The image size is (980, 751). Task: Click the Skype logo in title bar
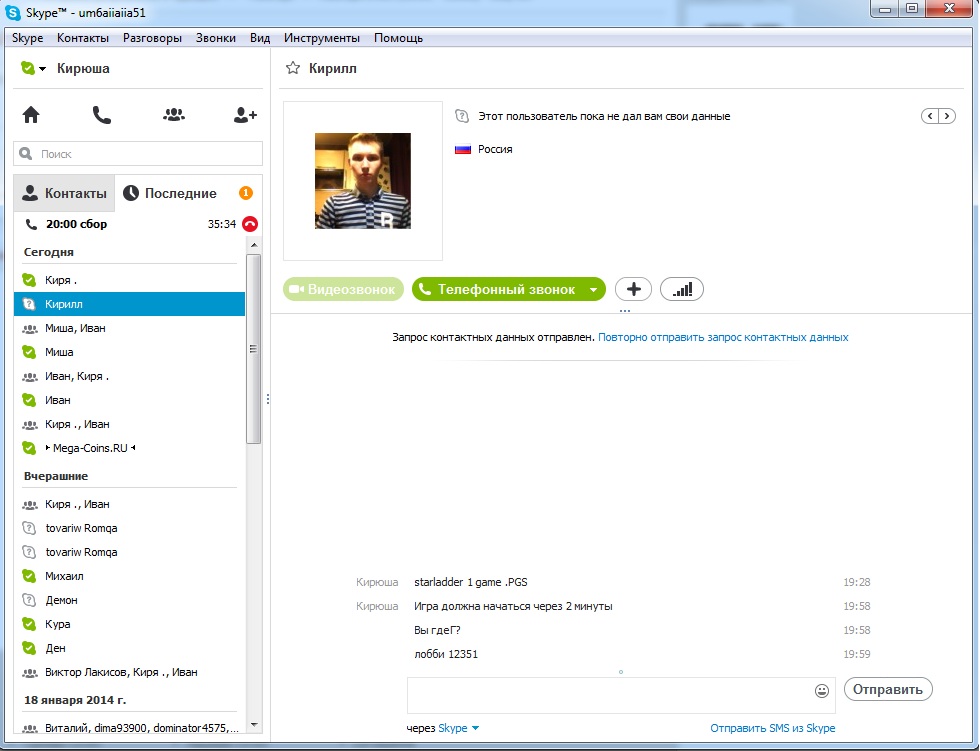[12, 12]
